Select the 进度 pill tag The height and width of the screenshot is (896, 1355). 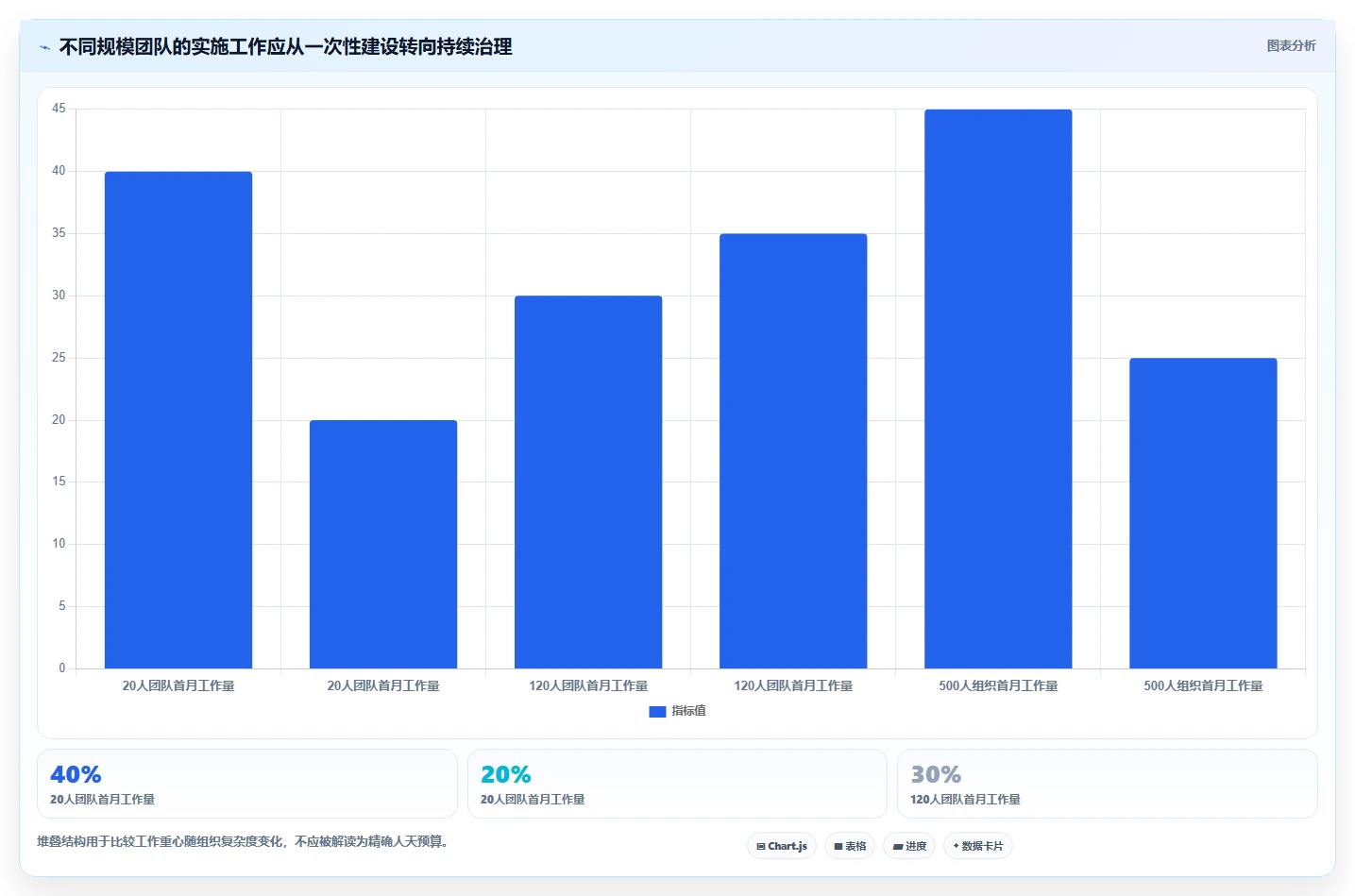(x=909, y=846)
